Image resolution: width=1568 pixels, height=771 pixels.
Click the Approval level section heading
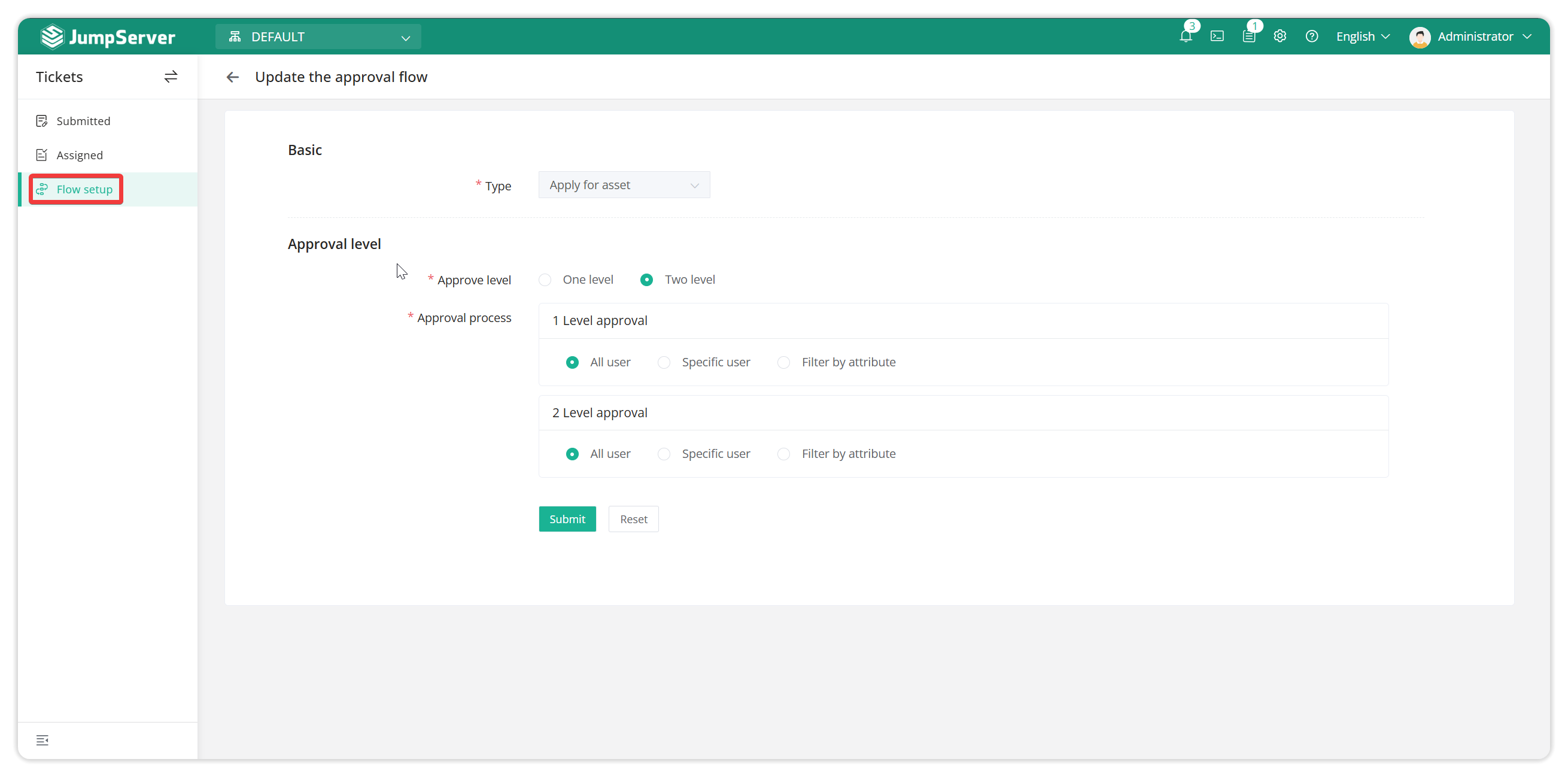334,244
